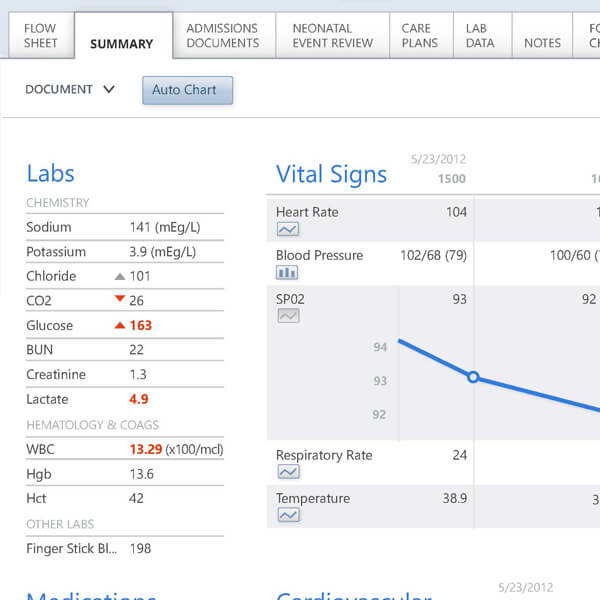Select the elevated Lactate value 4.9
The image size is (600, 600).
click(x=139, y=399)
